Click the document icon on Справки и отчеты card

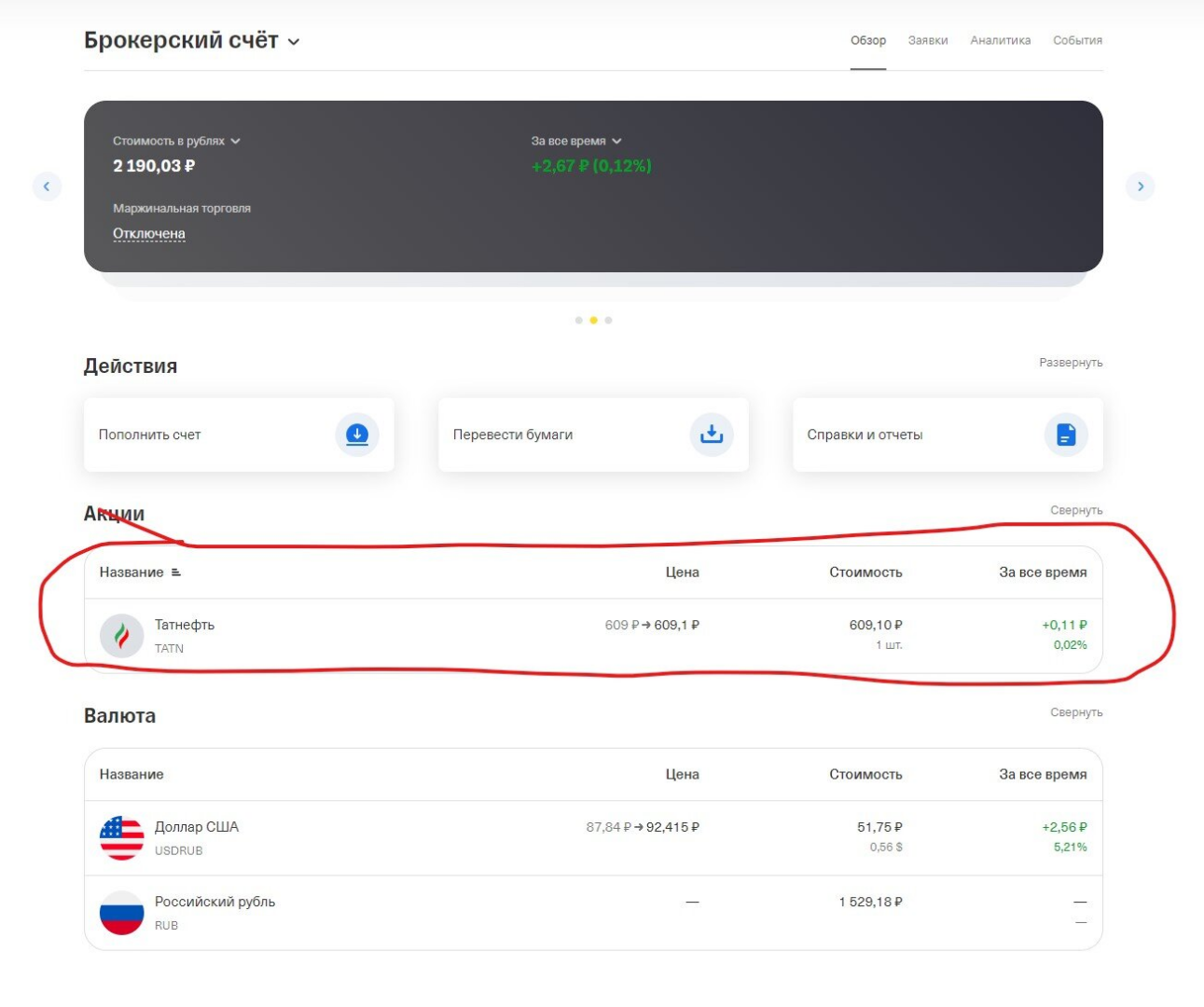pos(1066,434)
